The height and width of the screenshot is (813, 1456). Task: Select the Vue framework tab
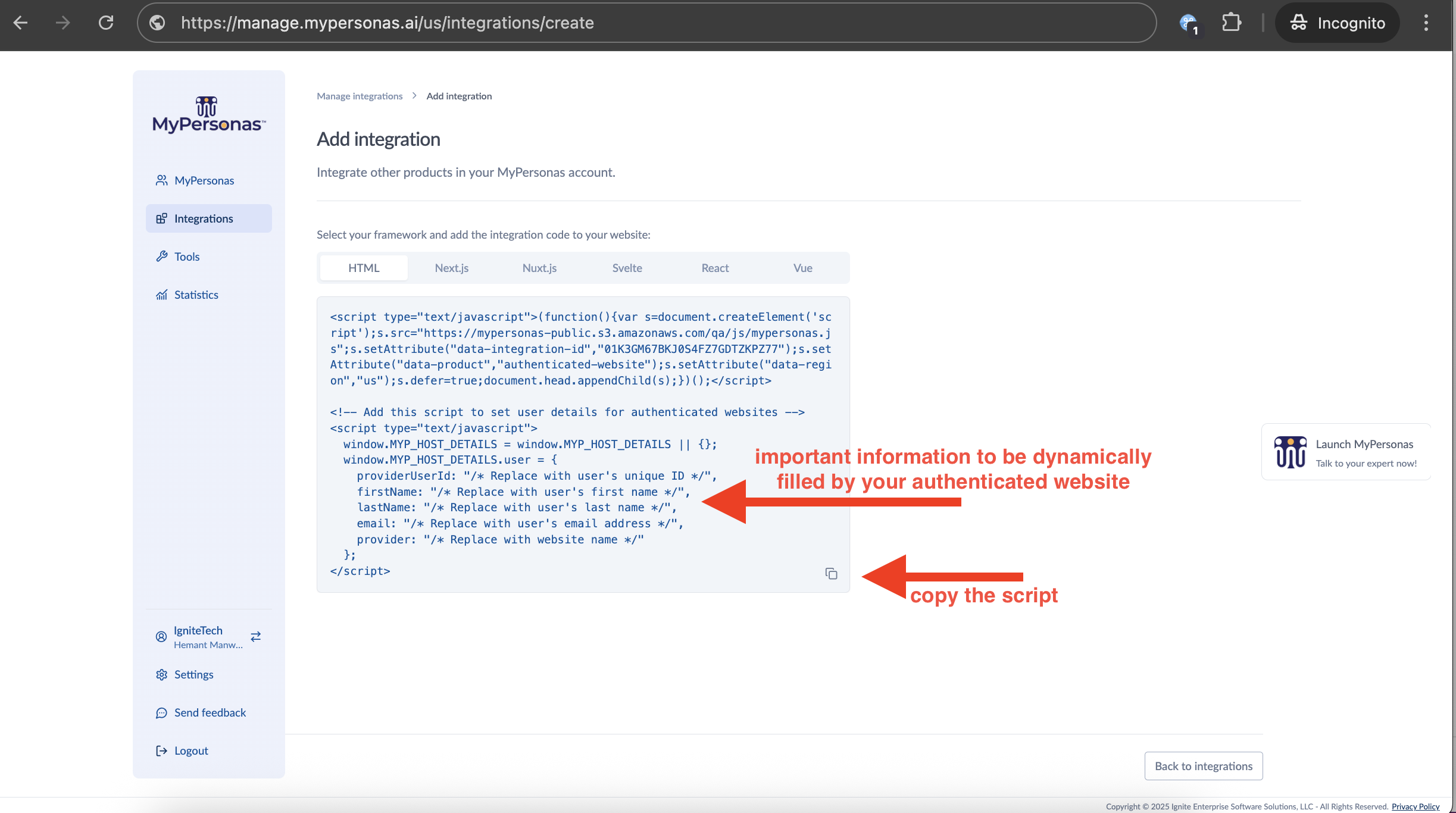(803, 268)
